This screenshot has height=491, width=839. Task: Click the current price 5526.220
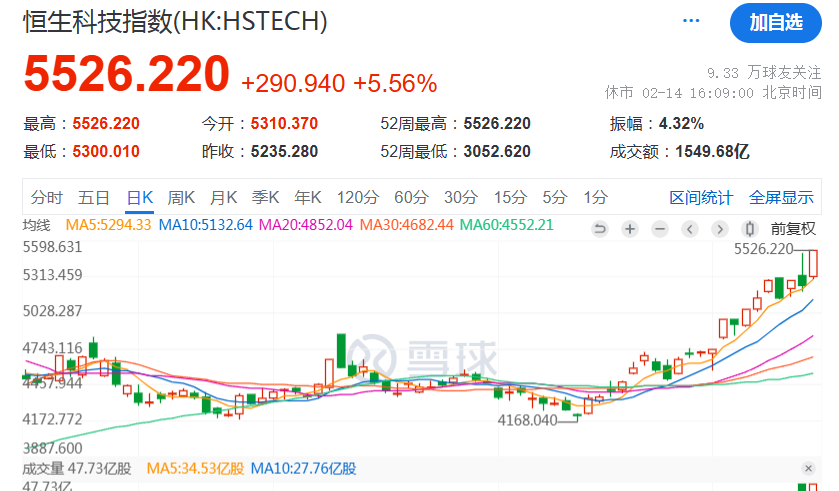point(126,73)
